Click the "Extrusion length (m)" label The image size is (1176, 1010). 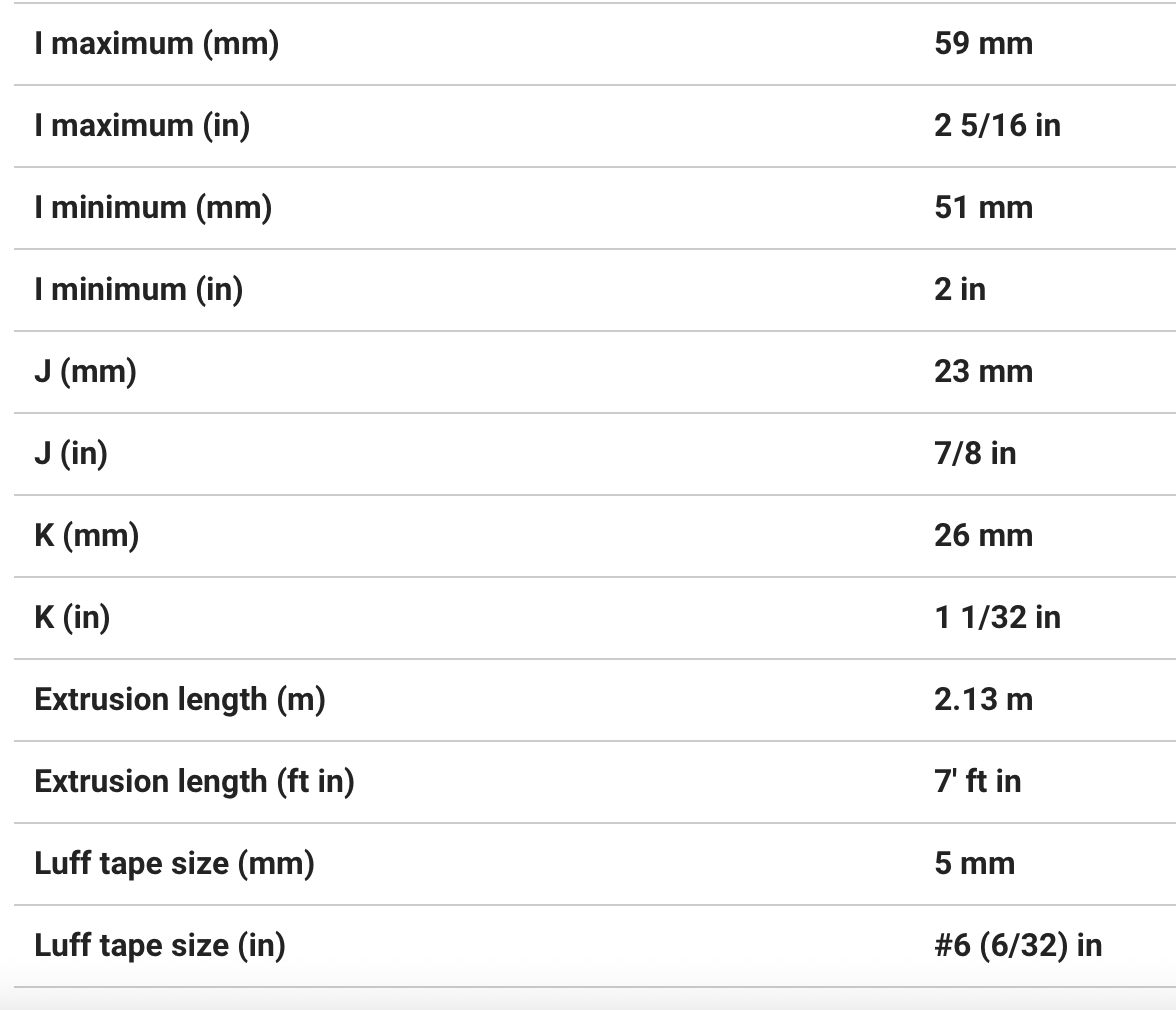click(x=180, y=700)
